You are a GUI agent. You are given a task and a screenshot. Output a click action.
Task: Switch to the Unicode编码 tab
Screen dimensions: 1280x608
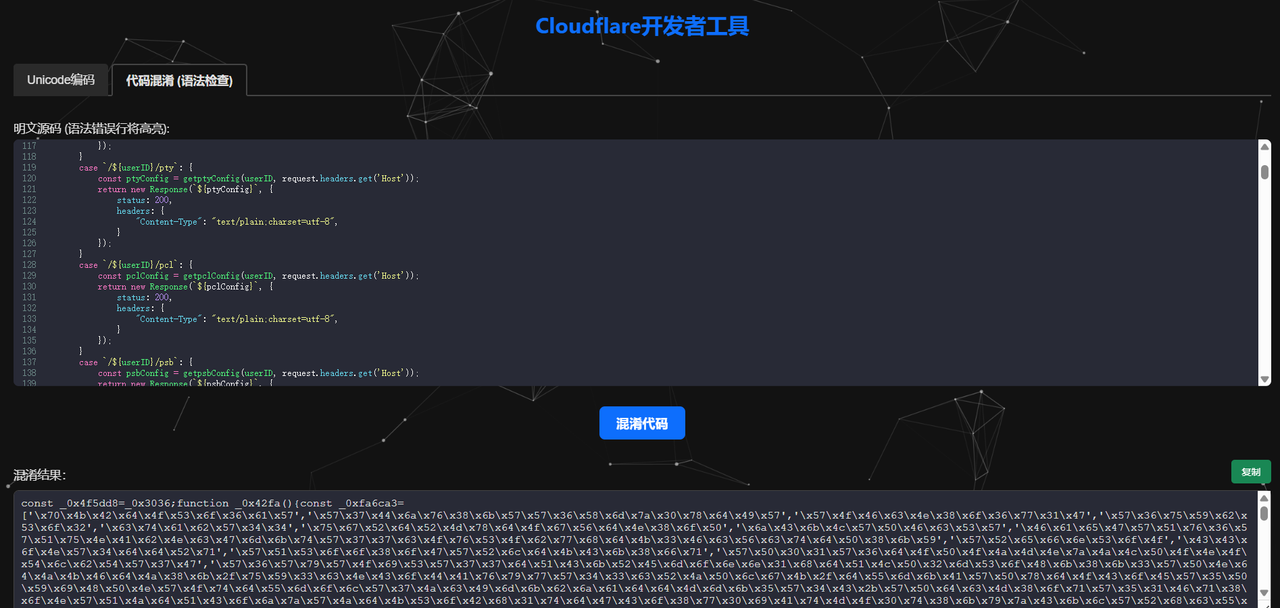pyautogui.click(x=60, y=80)
